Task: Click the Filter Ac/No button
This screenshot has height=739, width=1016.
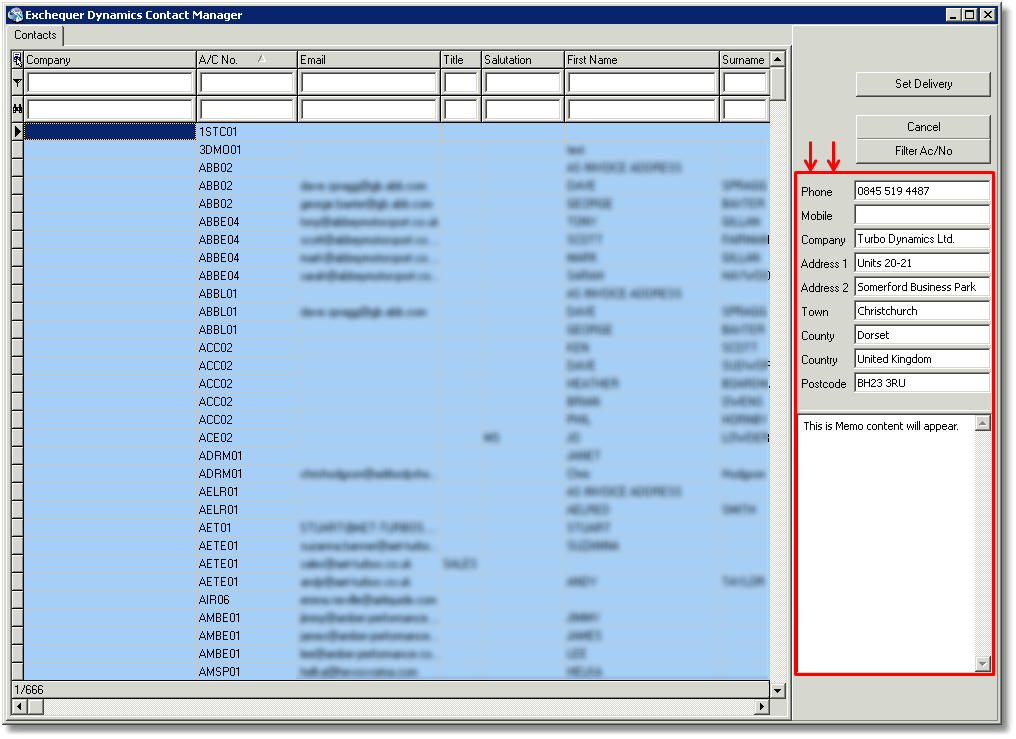Action: 923,151
